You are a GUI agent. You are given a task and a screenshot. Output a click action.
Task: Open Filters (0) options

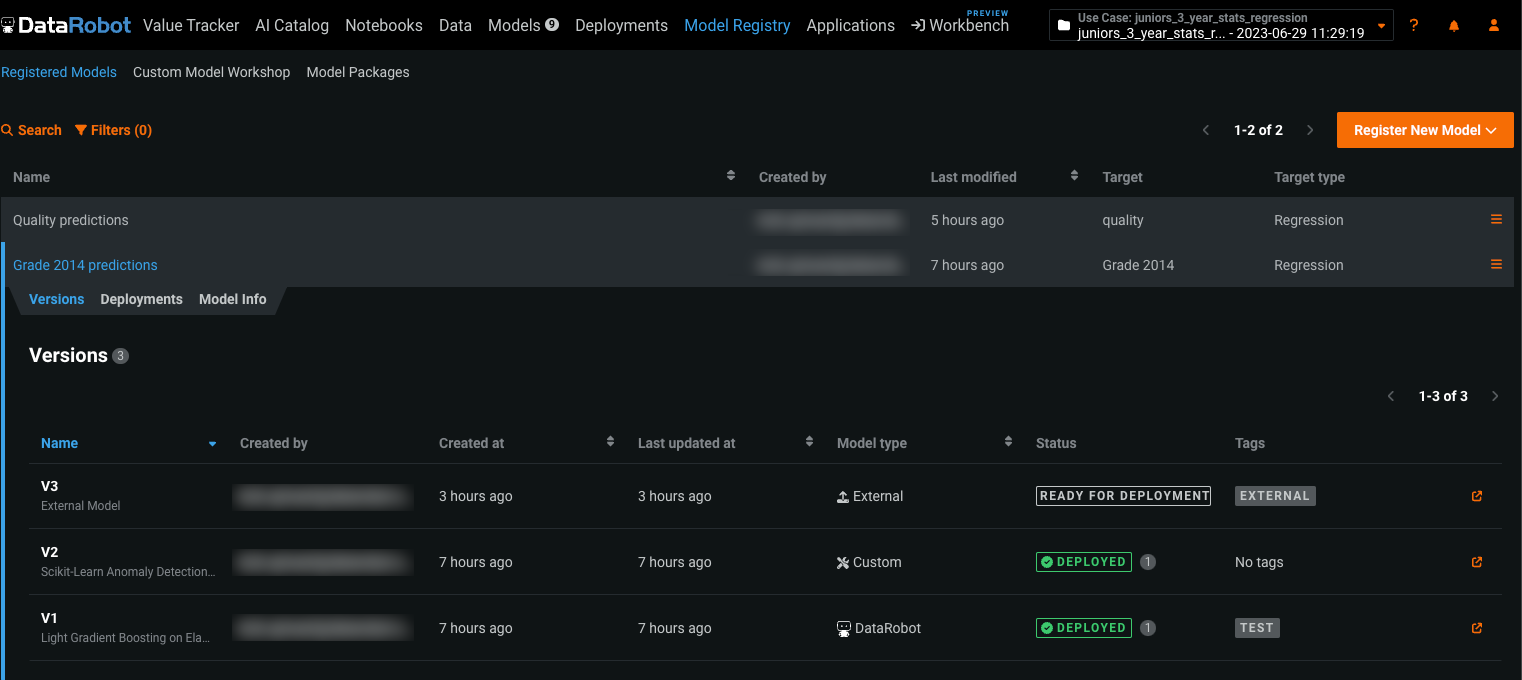click(x=113, y=130)
